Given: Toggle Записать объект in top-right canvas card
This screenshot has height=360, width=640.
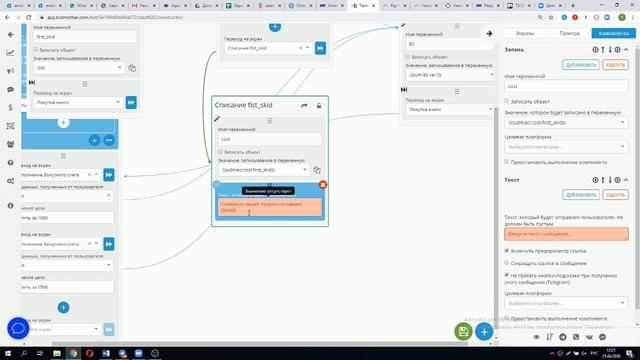Looking at the screenshot, I should (408, 56).
